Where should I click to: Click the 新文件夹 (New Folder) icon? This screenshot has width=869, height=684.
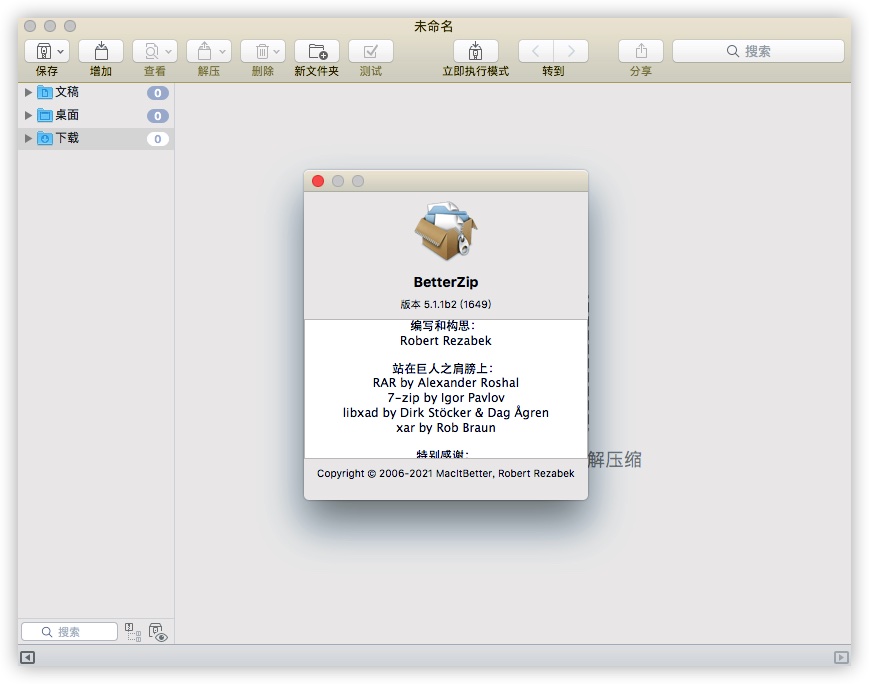pos(317,51)
